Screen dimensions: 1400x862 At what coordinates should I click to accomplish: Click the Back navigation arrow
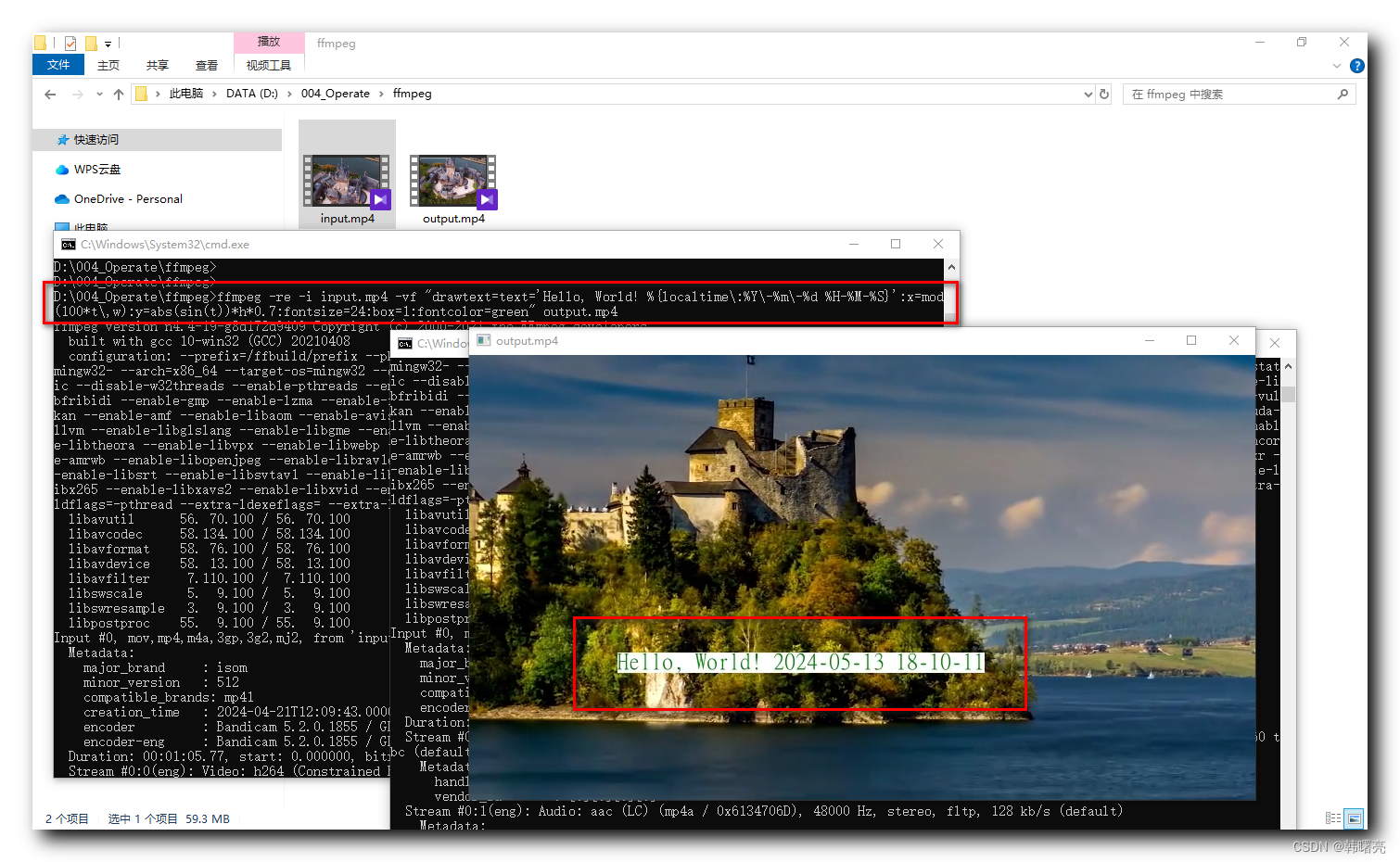pyautogui.click(x=50, y=94)
